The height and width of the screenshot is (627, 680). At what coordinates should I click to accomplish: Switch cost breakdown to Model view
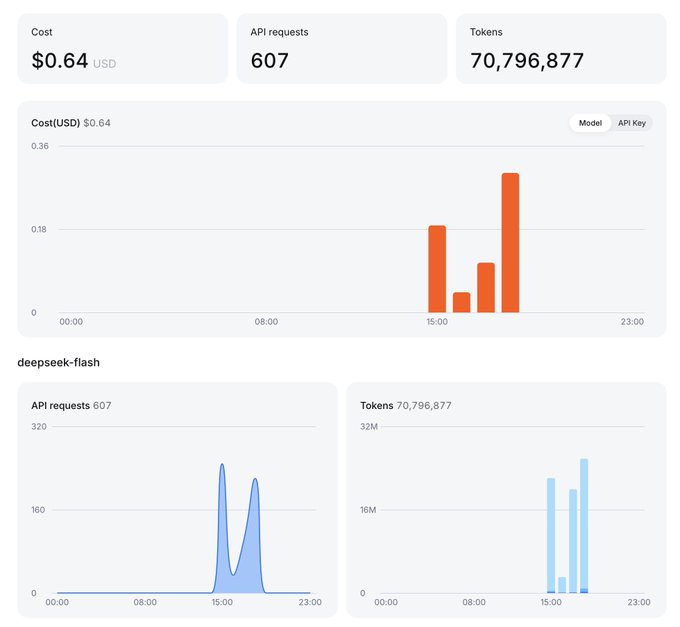(x=590, y=123)
